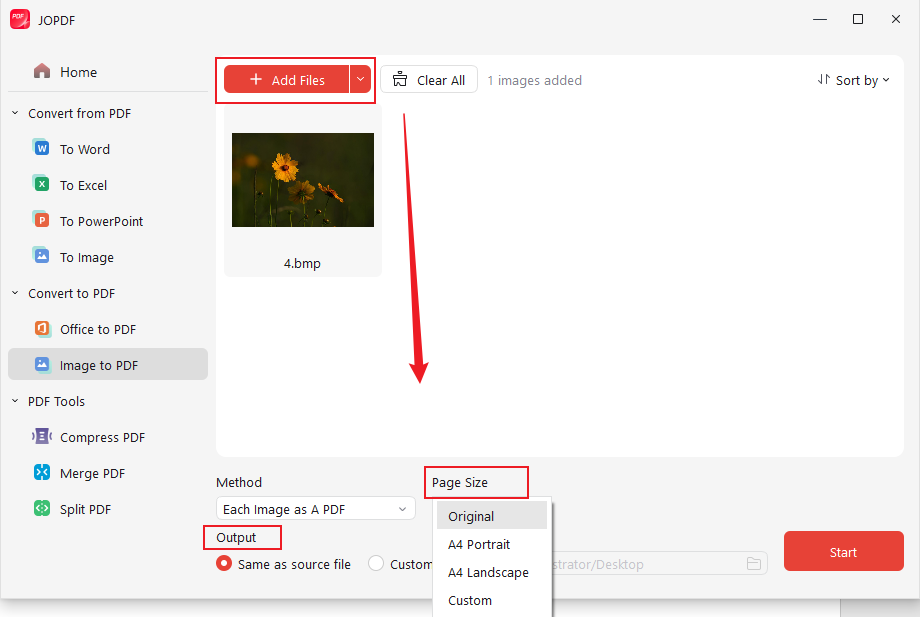
Task: Select the Merge PDF icon
Action: [40, 472]
